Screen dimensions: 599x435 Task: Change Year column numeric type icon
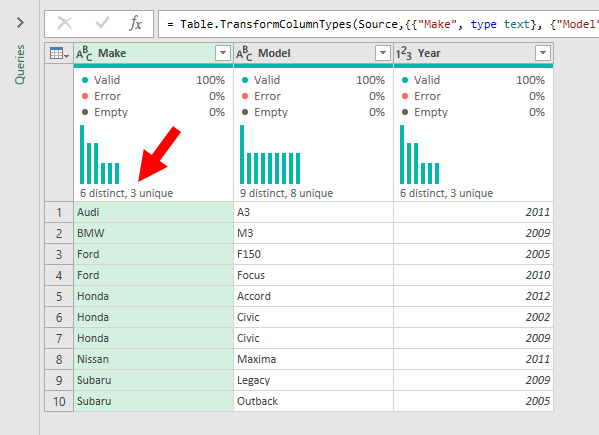(x=404, y=53)
